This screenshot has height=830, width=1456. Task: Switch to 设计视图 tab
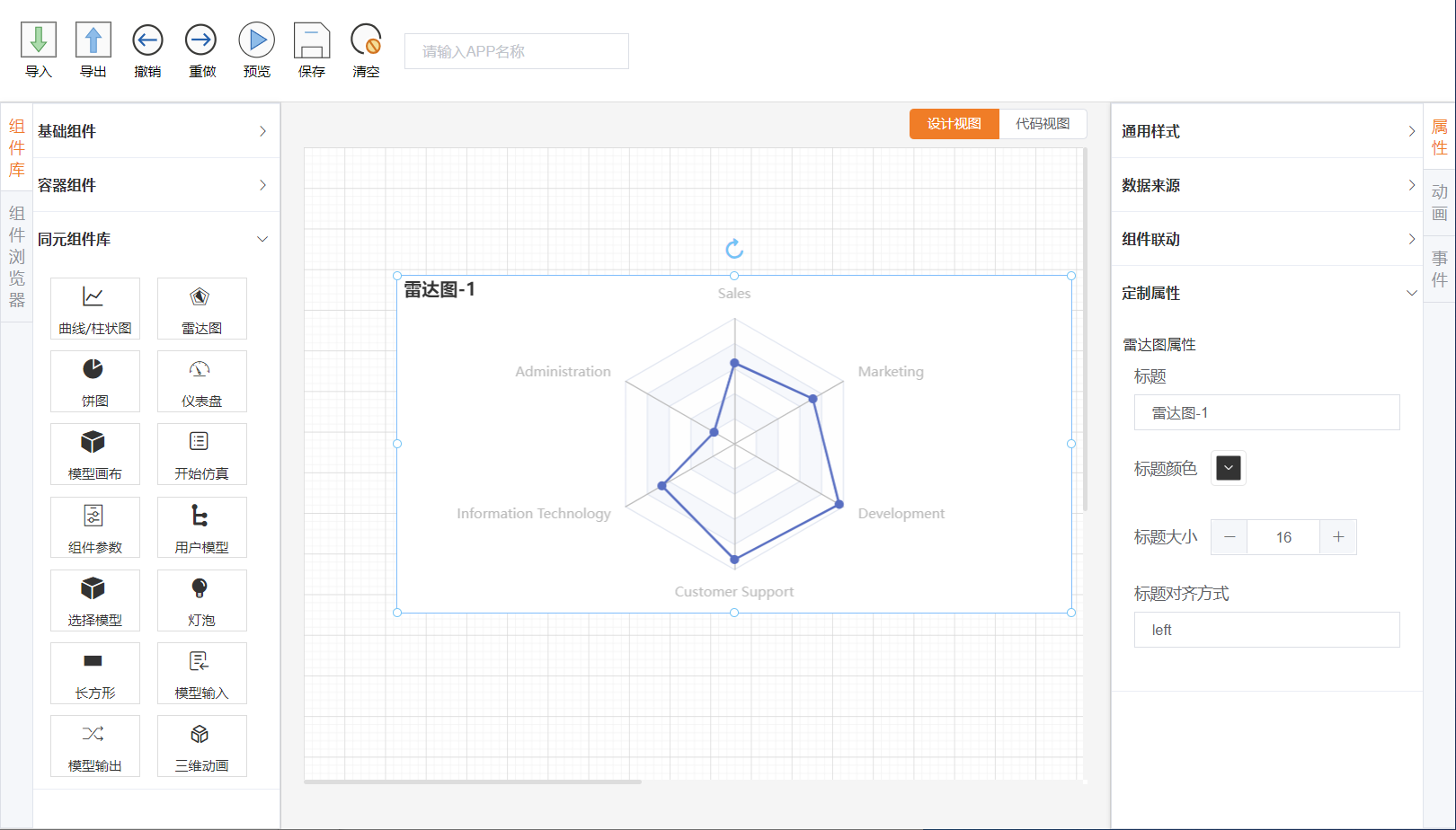(954, 124)
